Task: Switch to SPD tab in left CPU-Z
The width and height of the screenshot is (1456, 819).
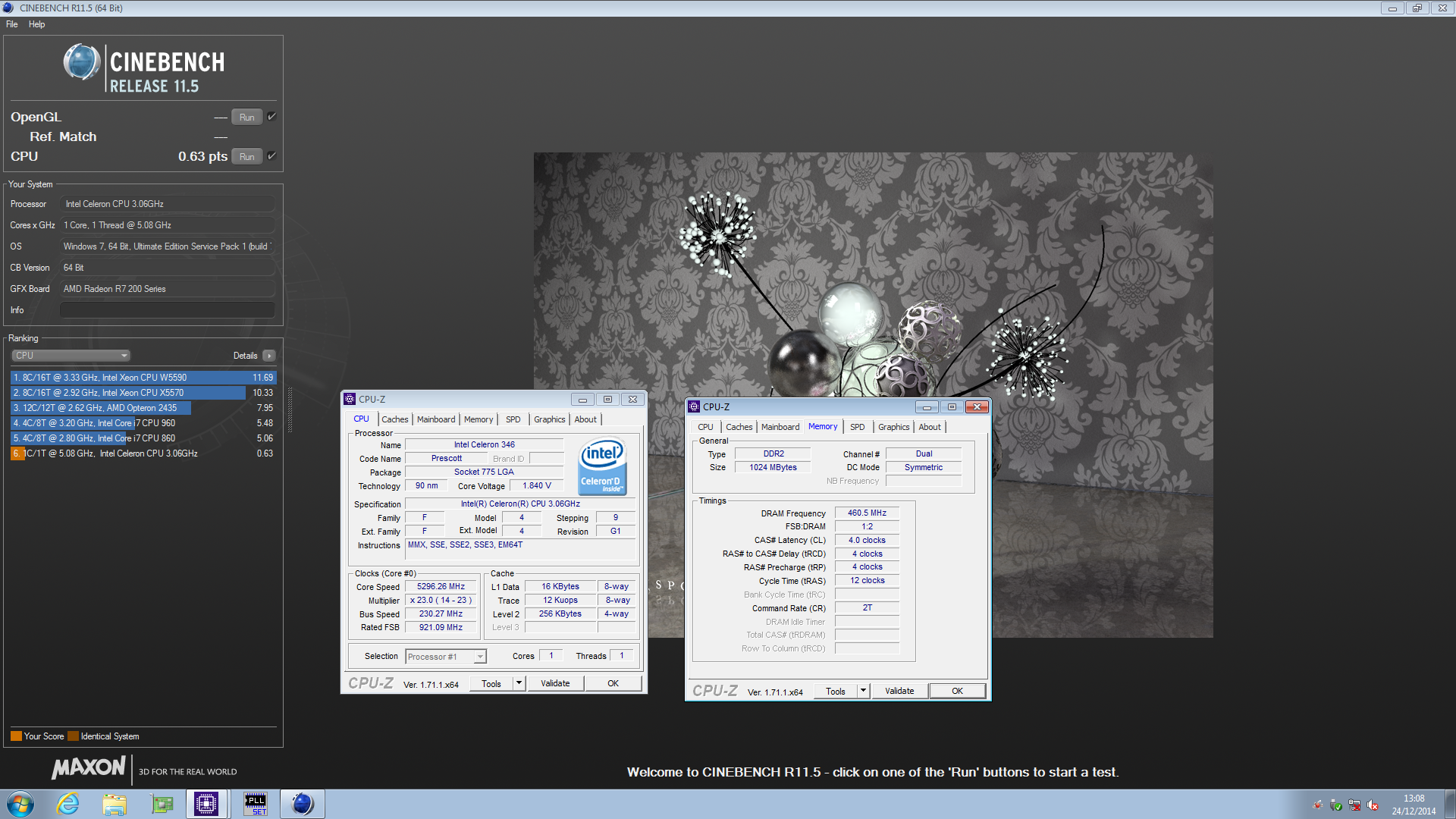Action: point(513,419)
